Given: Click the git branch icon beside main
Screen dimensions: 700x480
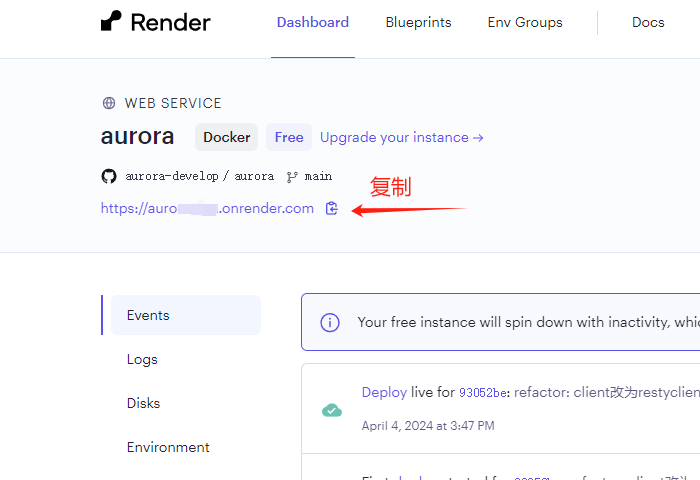Looking at the screenshot, I should (292, 177).
